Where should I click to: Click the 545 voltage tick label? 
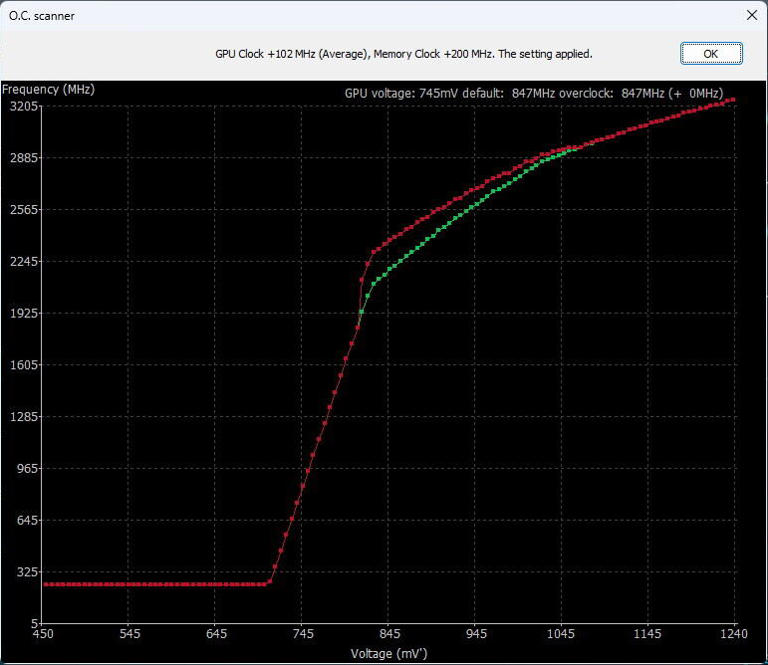[x=130, y=634]
